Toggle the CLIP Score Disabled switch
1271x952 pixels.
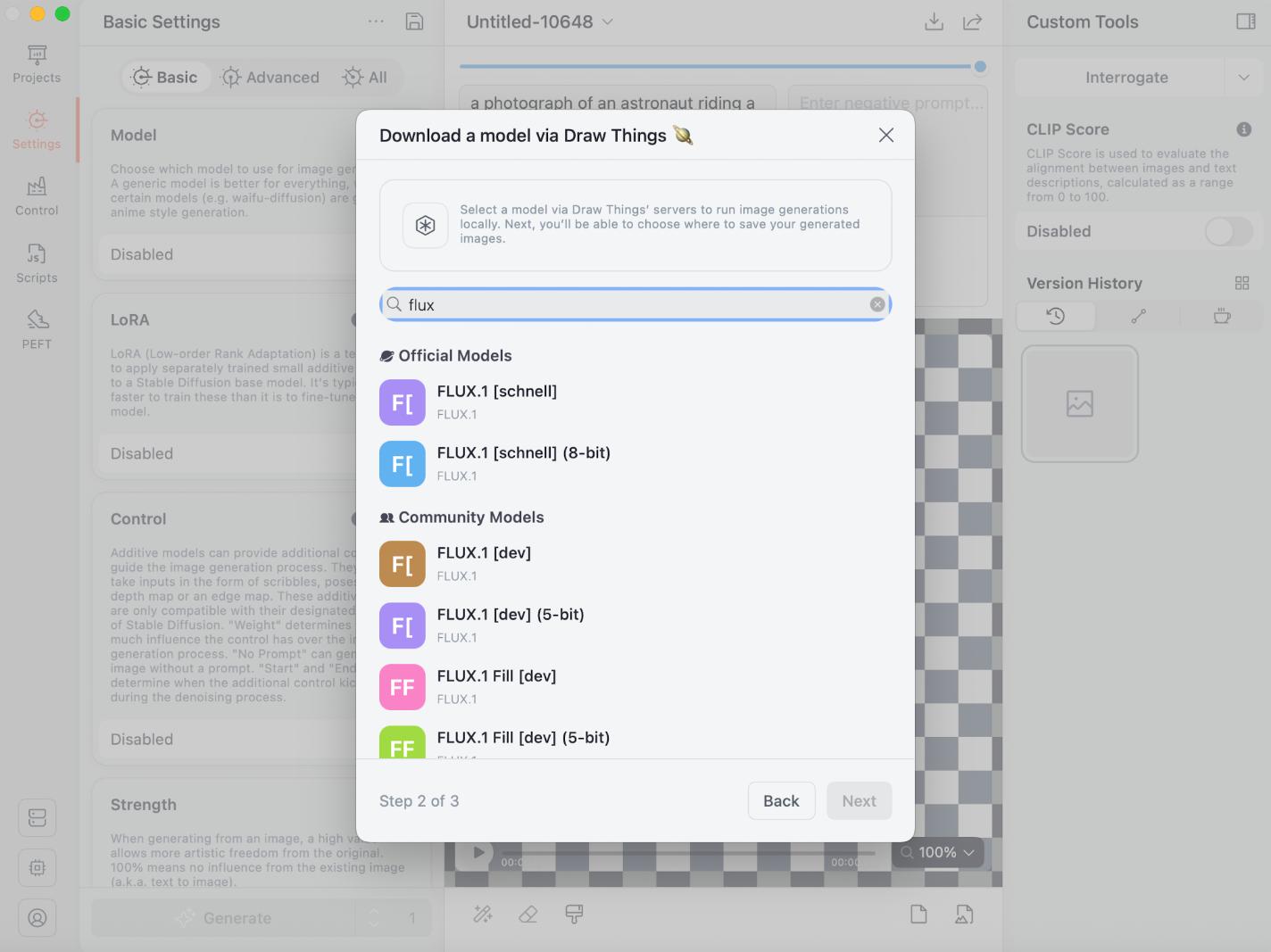coord(1230,231)
